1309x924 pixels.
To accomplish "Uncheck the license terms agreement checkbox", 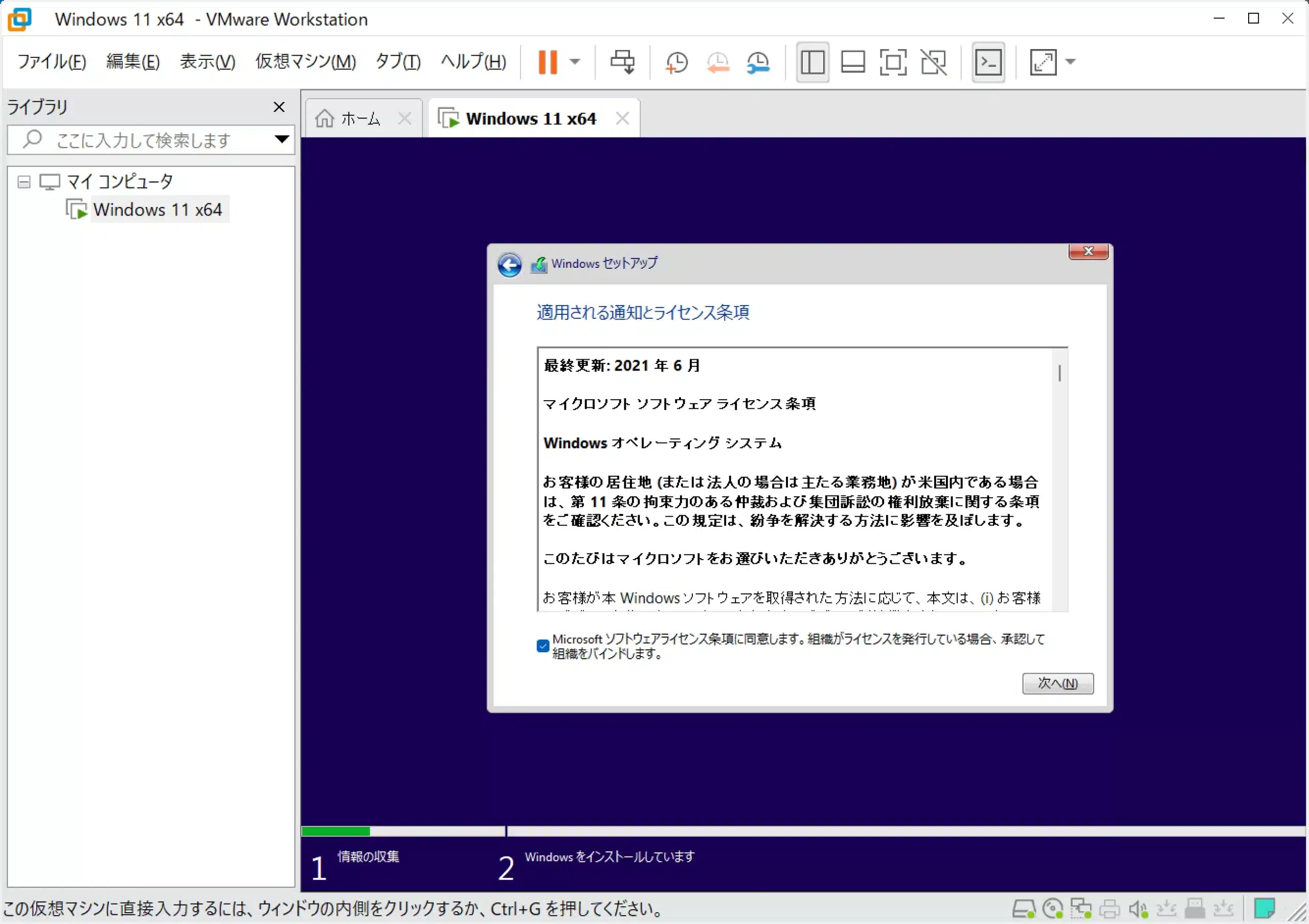I will pyautogui.click(x=543, y=645).
